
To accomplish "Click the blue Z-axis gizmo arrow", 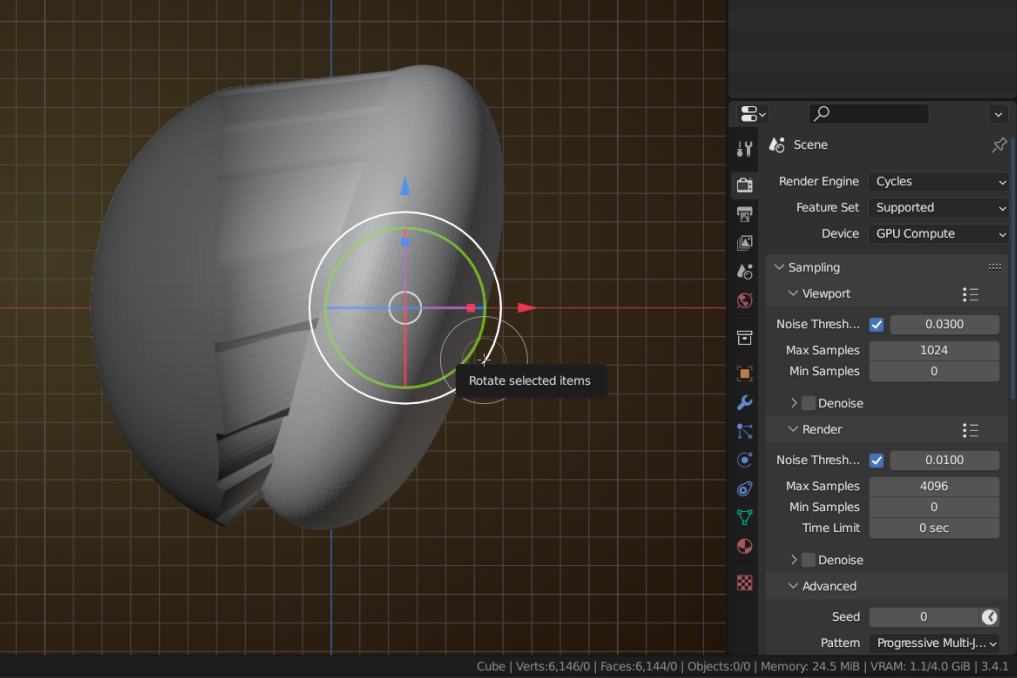I will [405, 186].
